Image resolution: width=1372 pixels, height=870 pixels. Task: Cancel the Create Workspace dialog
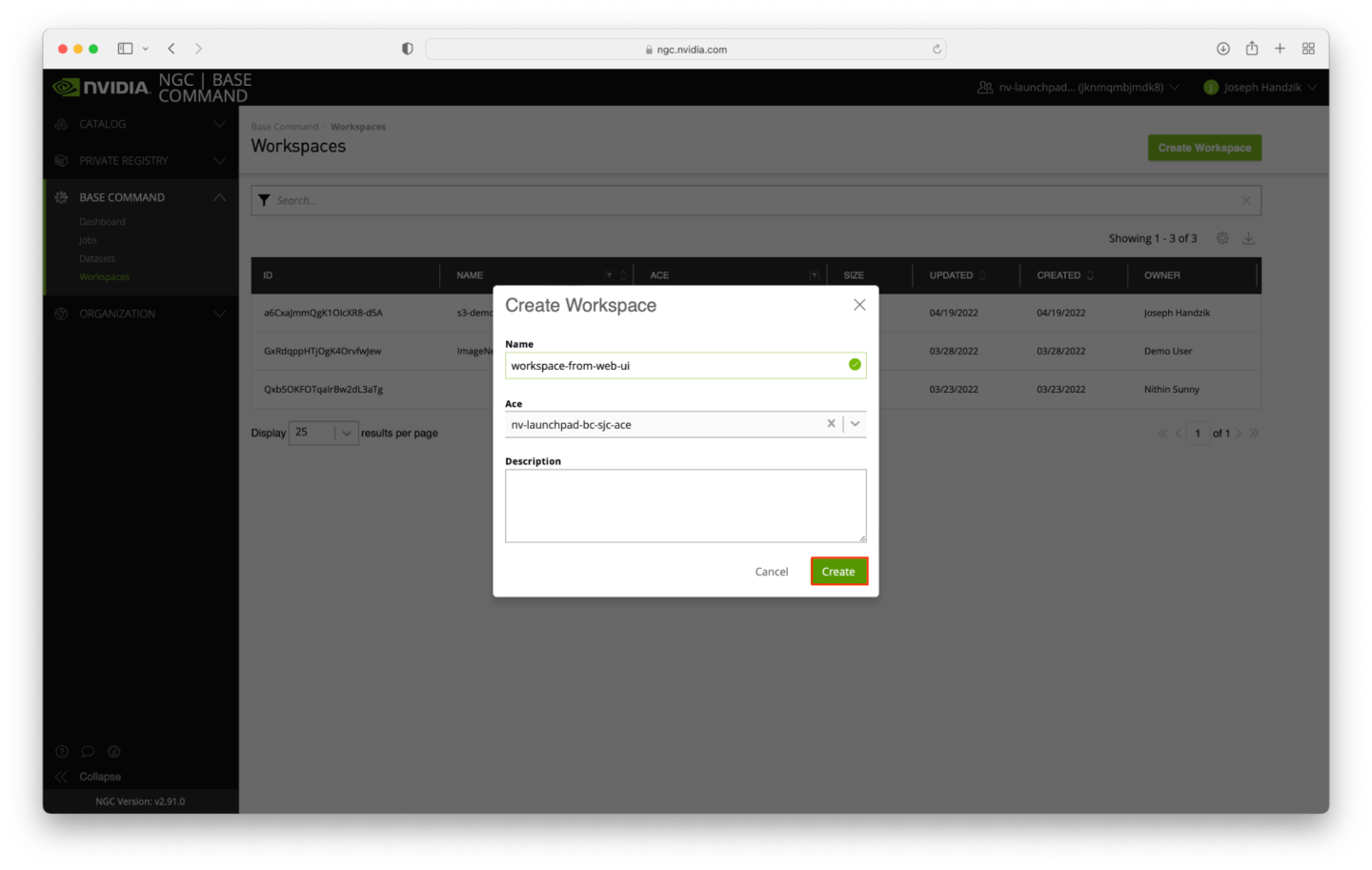[x=771, y=572]
